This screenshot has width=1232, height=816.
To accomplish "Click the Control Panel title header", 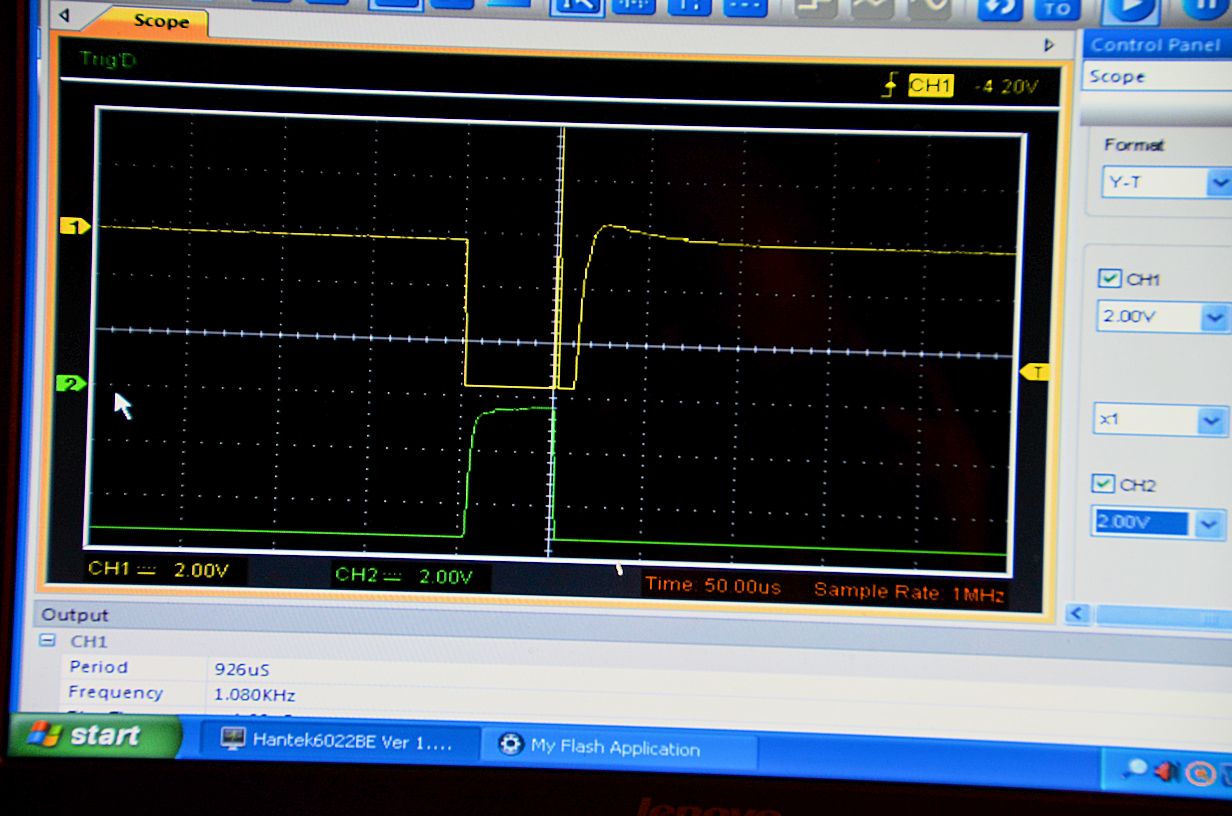I will coord(1156,44).
